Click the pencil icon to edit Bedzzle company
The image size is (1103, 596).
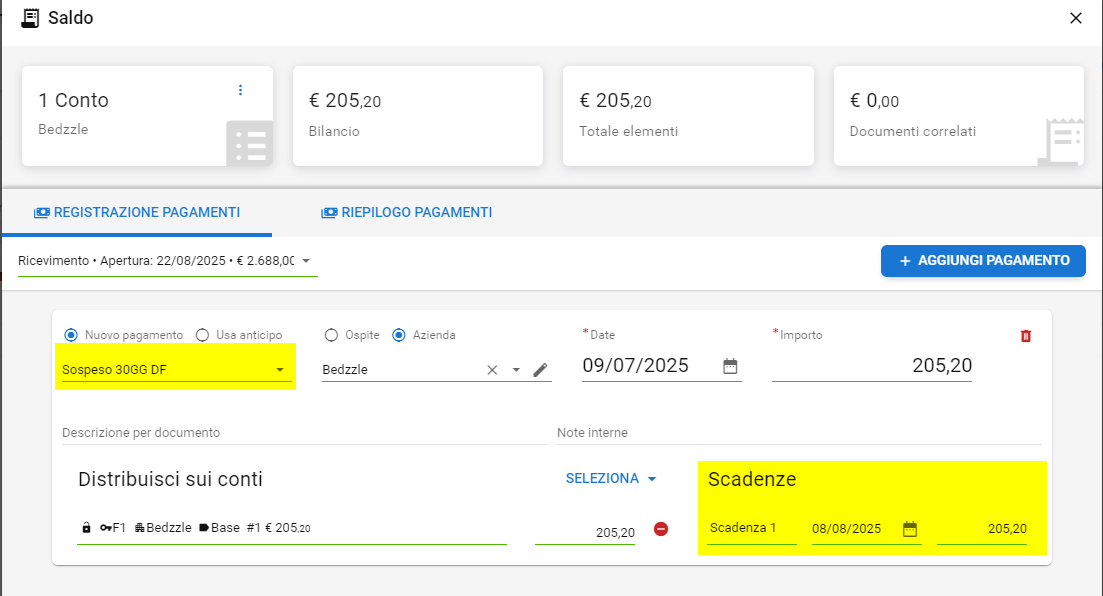[x=540, y=370]
